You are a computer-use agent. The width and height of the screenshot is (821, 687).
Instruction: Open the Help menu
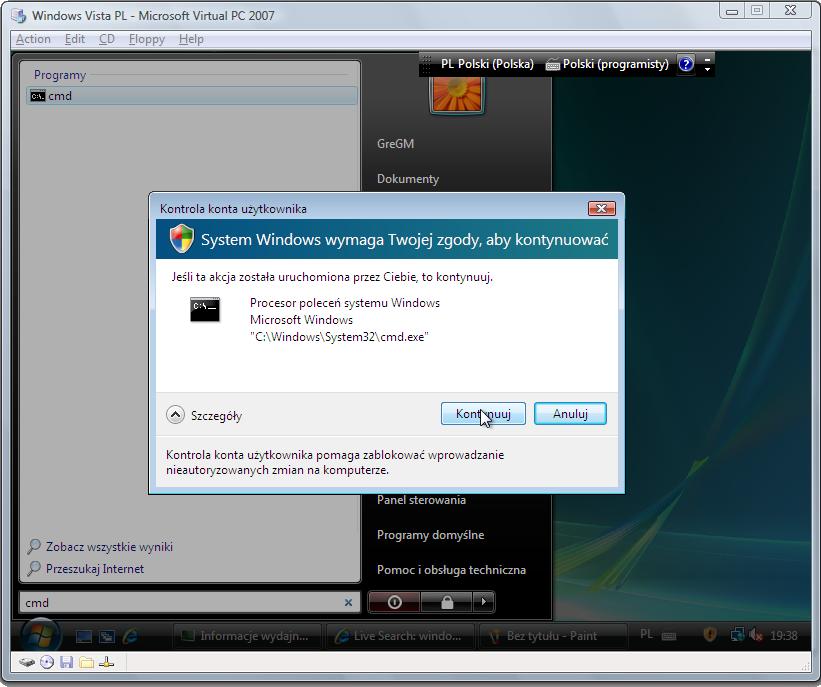191,39
